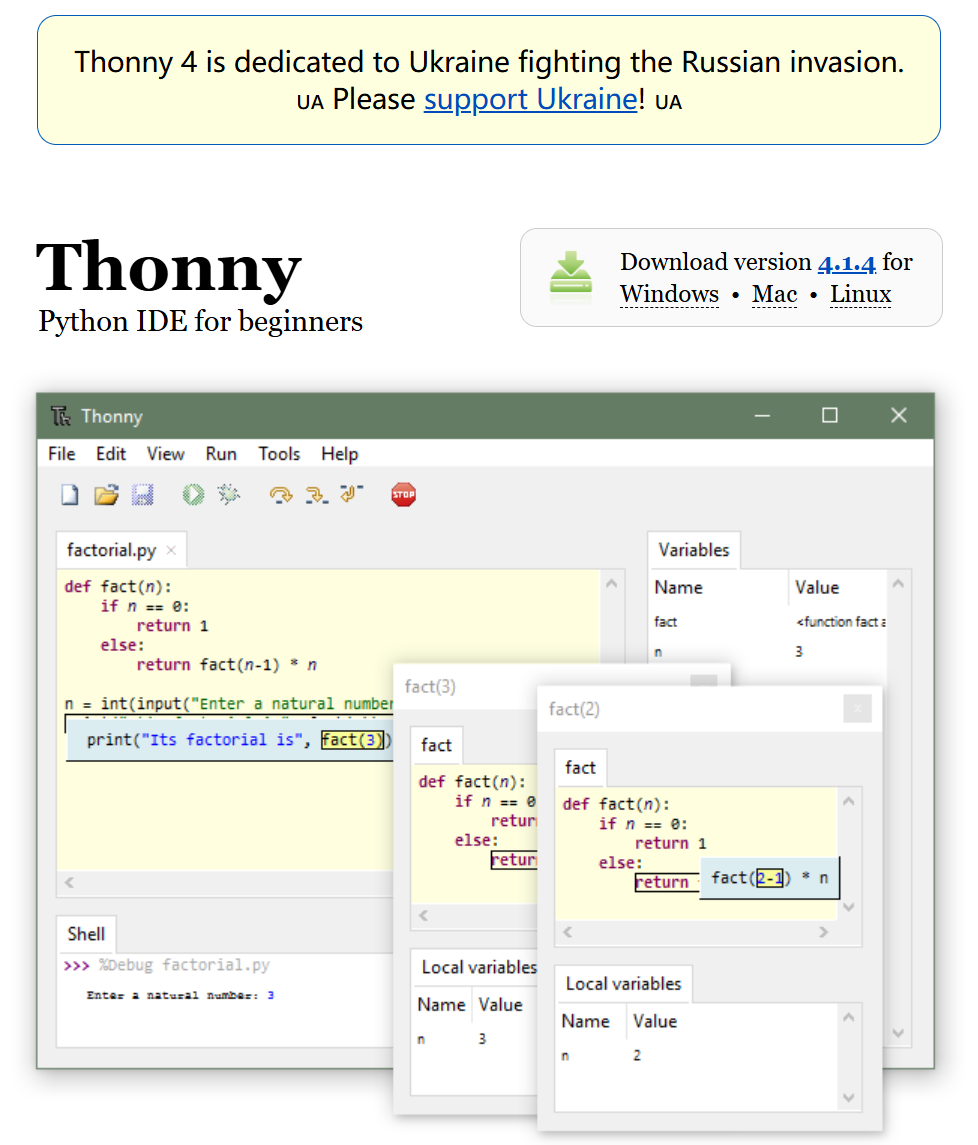Click fact(3) code scroll left arrow
The image size is (978, 1145).
(424, 915)
